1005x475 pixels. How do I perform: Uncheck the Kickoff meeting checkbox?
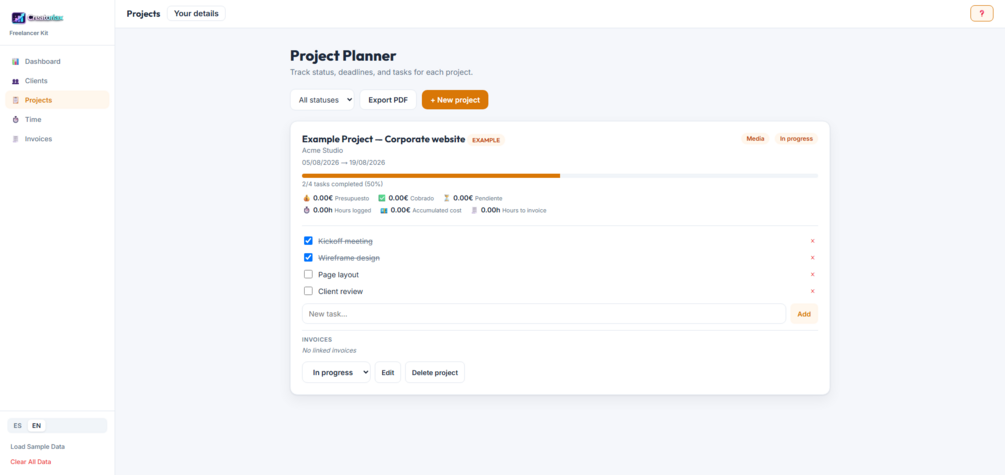[x=308, y=241]
